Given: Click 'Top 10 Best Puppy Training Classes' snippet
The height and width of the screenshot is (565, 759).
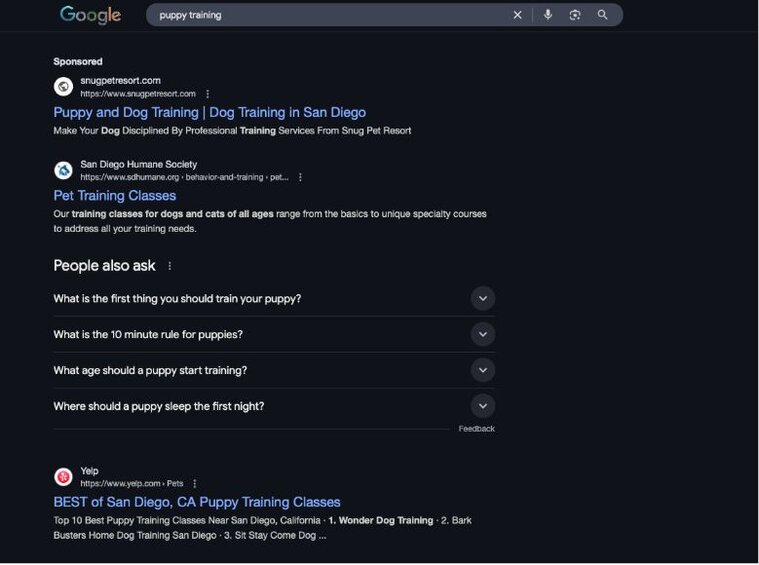Looking at the screenshot, I should coord(263,528).
